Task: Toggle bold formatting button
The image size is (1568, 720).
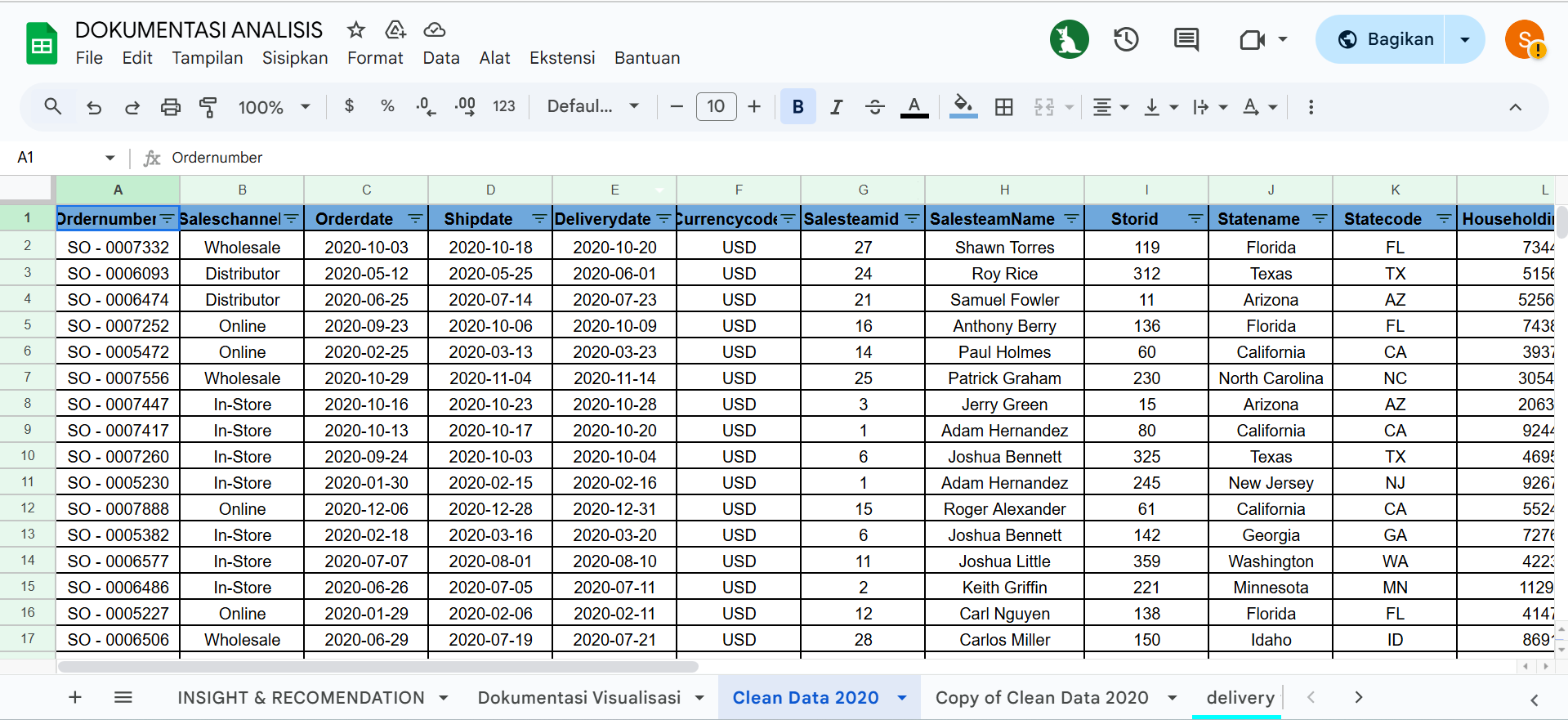Action: [x=797, y=107]
